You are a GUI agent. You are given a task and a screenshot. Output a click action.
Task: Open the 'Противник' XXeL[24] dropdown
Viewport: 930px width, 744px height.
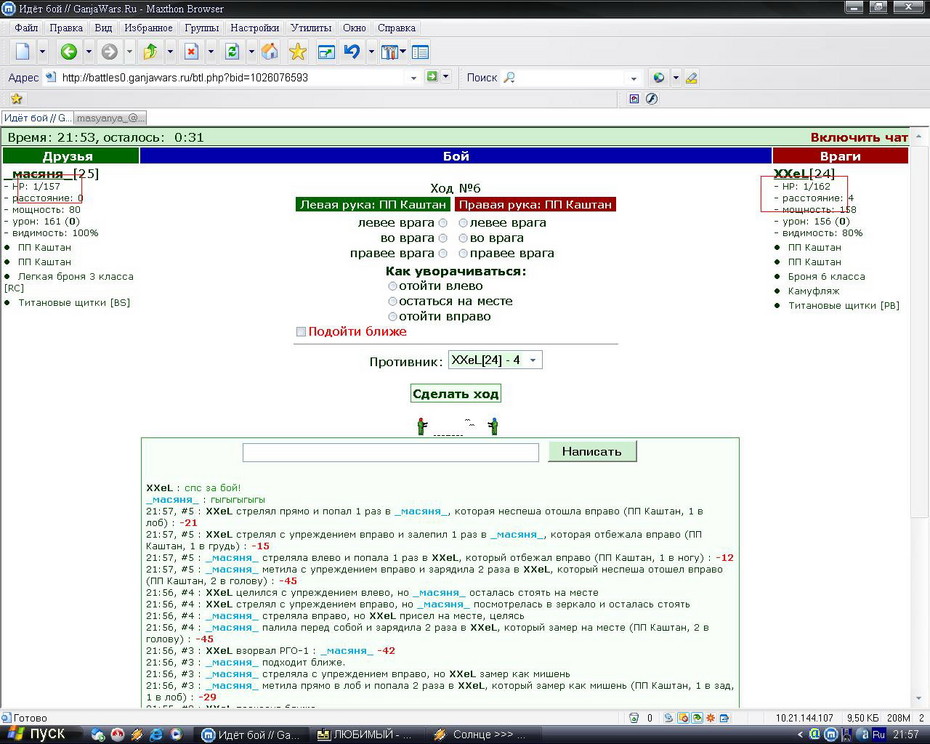495,360
